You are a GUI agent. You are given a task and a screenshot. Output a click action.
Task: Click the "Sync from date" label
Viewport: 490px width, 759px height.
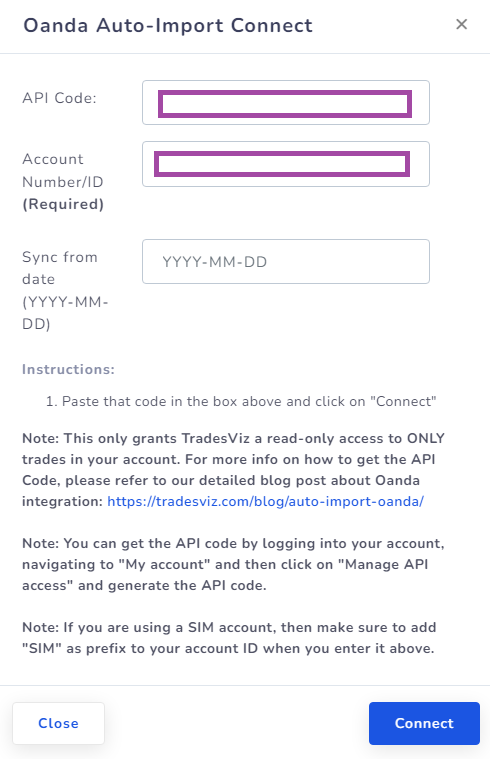(60, 268)
